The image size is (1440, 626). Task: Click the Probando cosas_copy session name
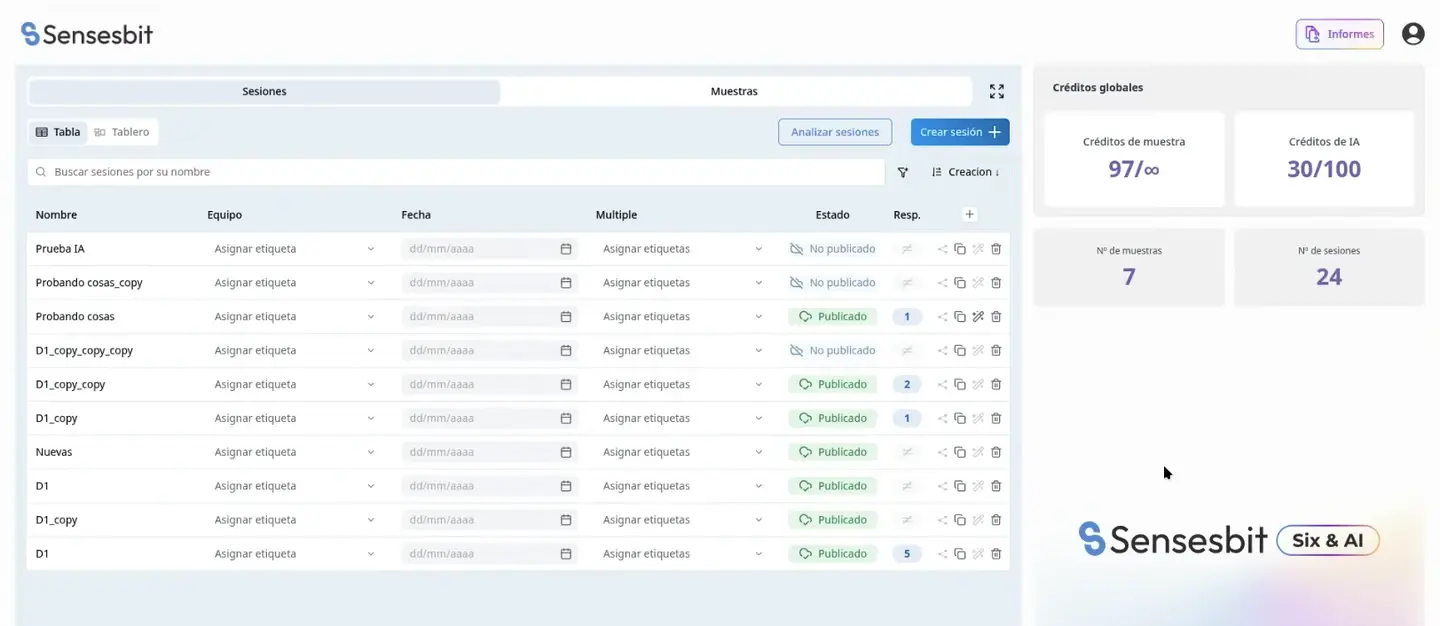tap(89, 283)
